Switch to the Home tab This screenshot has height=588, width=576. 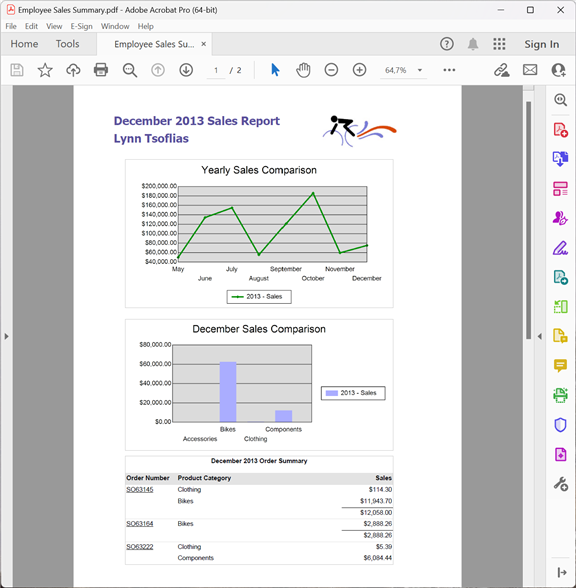[x=24, y=44]
